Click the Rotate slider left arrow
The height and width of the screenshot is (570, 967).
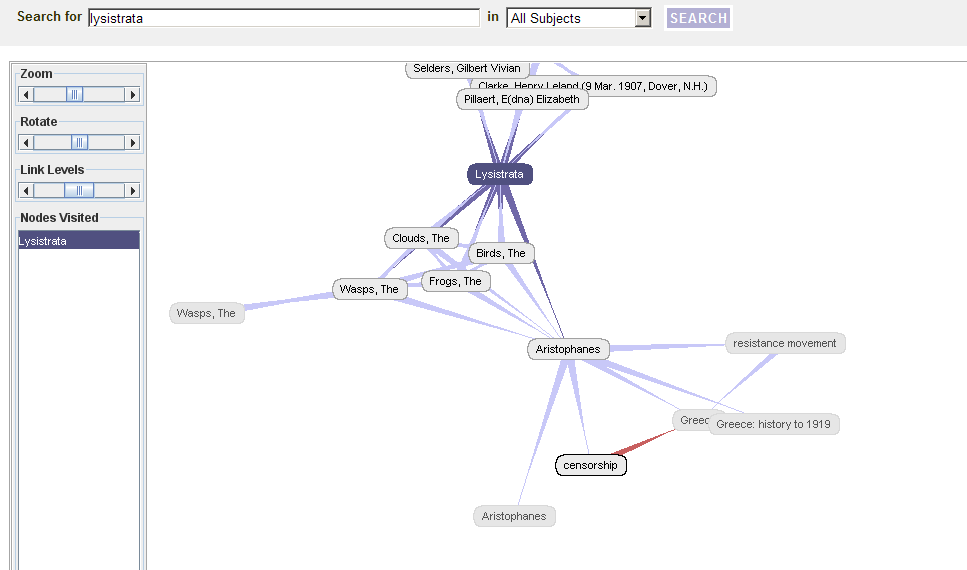[26, 142]
